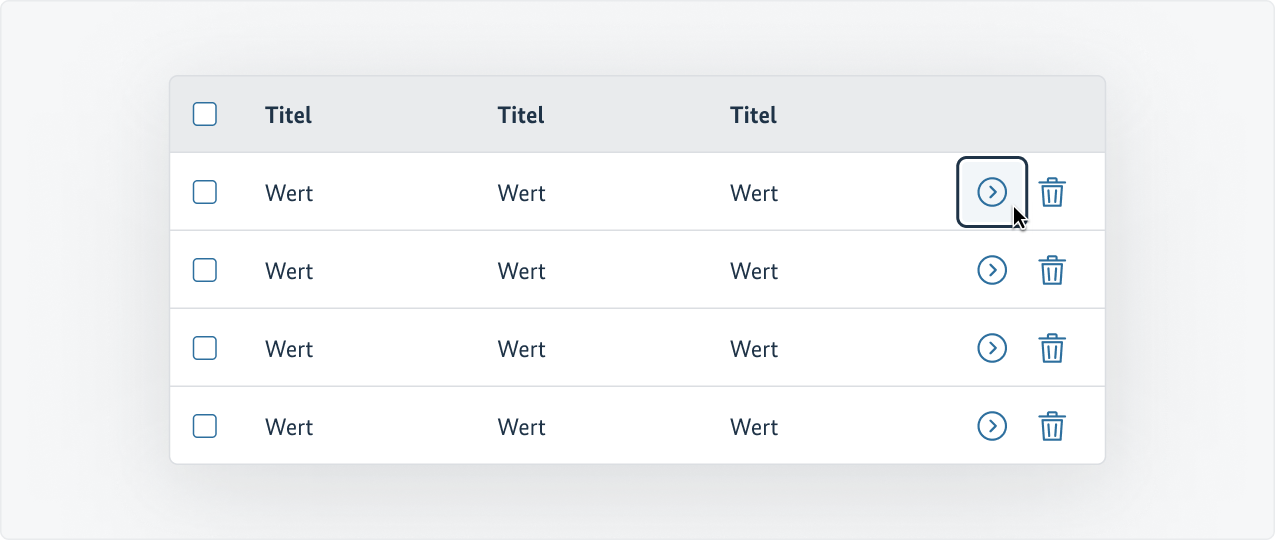This screenshot has height=540, width=1275.
Task: Click the first Titel column header
Action: click(x=288, y=115)
